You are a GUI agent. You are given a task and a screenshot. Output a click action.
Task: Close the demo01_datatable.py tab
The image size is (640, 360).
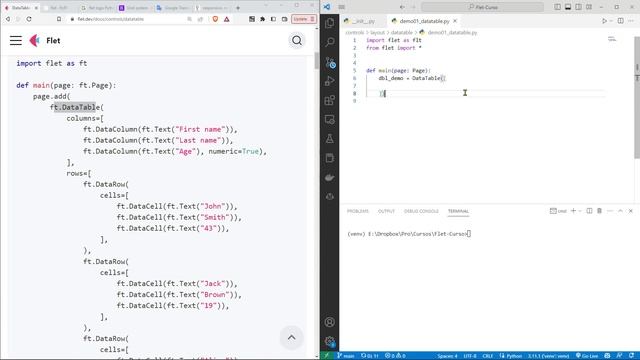point(455,21)
